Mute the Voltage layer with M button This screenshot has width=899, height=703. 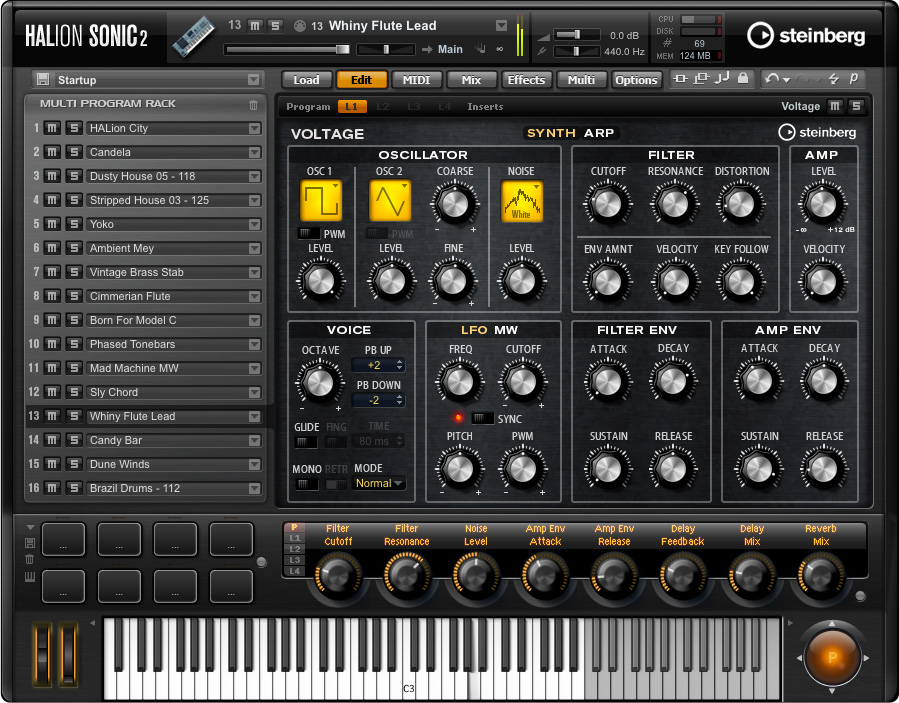[835, 106]
